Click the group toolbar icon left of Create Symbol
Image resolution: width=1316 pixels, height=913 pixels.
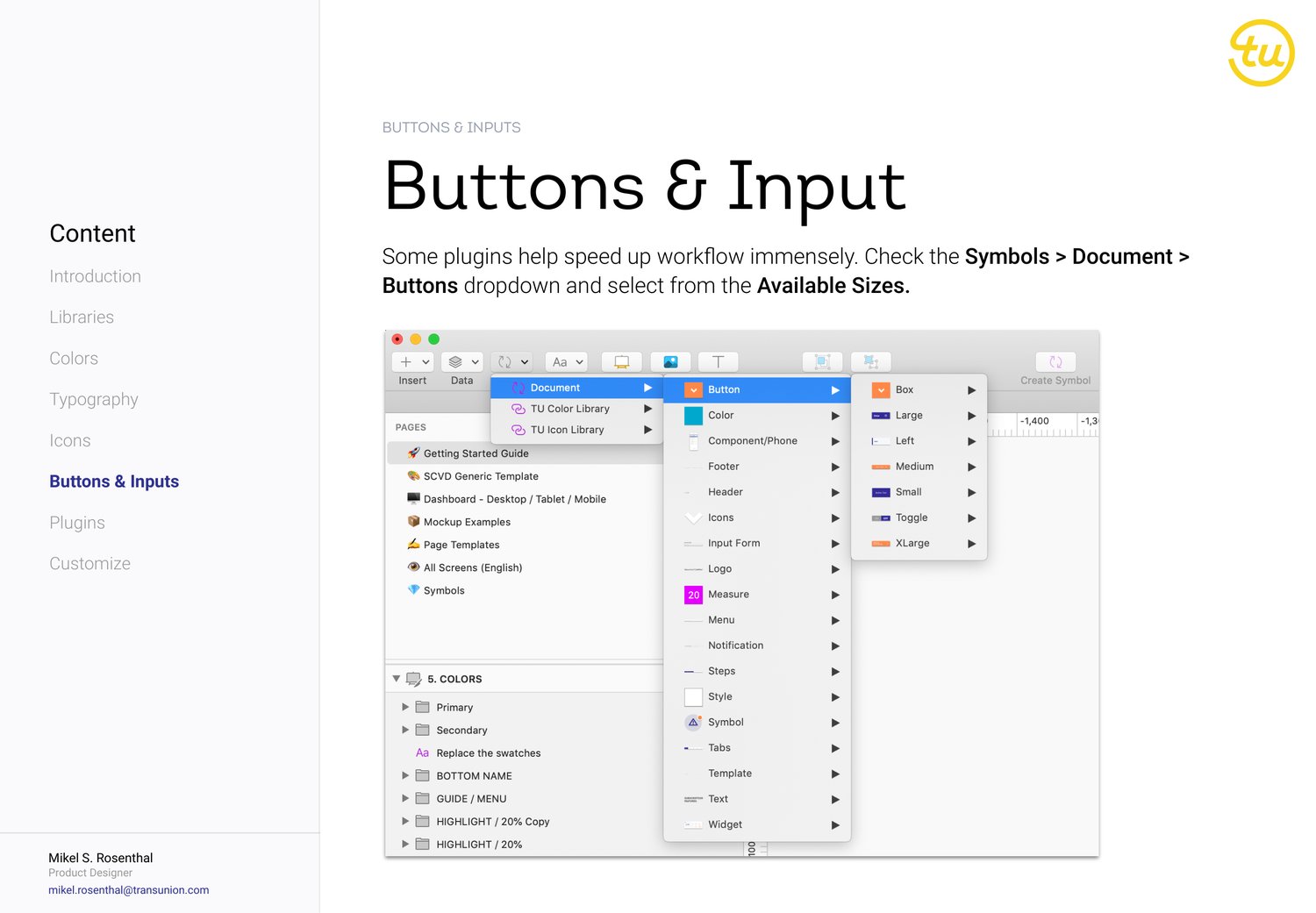coord(822,361)
